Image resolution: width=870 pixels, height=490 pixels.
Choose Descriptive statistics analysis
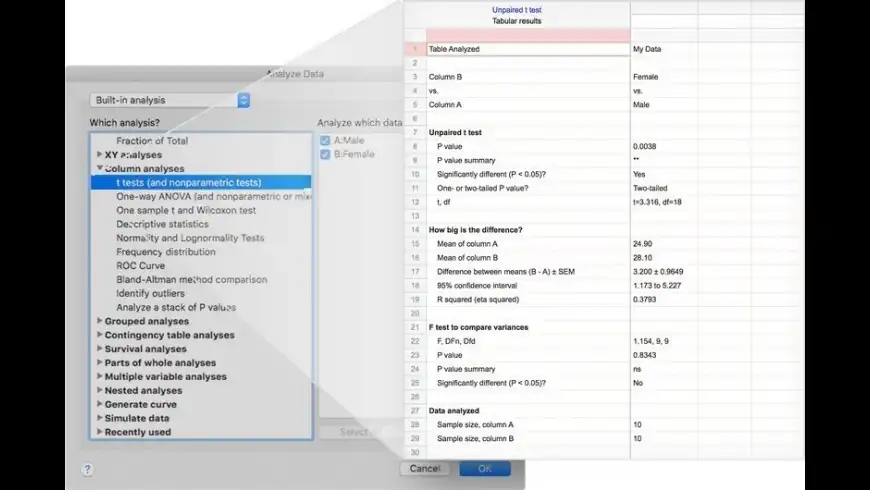[162, 224]
